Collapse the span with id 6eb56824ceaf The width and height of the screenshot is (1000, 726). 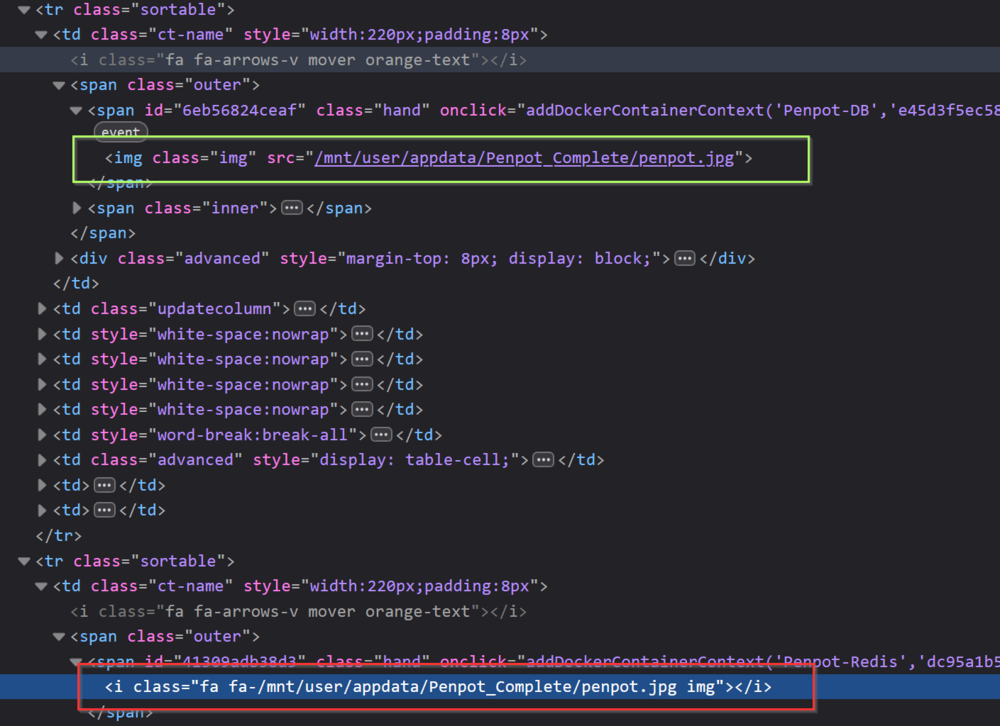(76, 110)
